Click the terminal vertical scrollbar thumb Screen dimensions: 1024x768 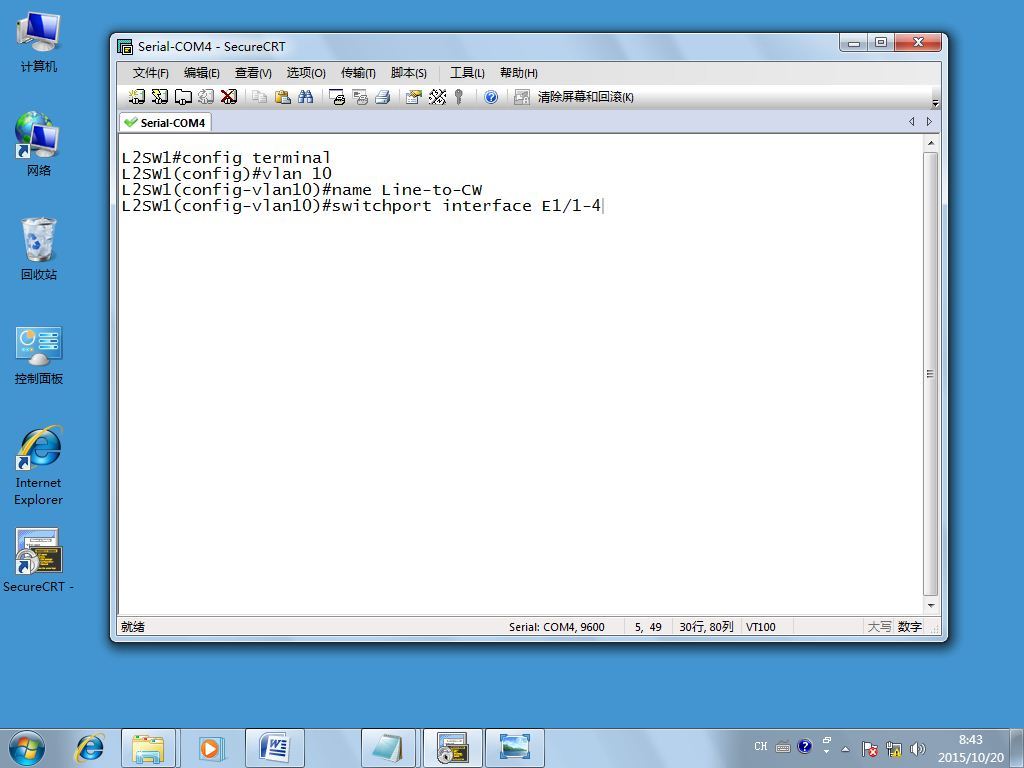pos(931,374)
